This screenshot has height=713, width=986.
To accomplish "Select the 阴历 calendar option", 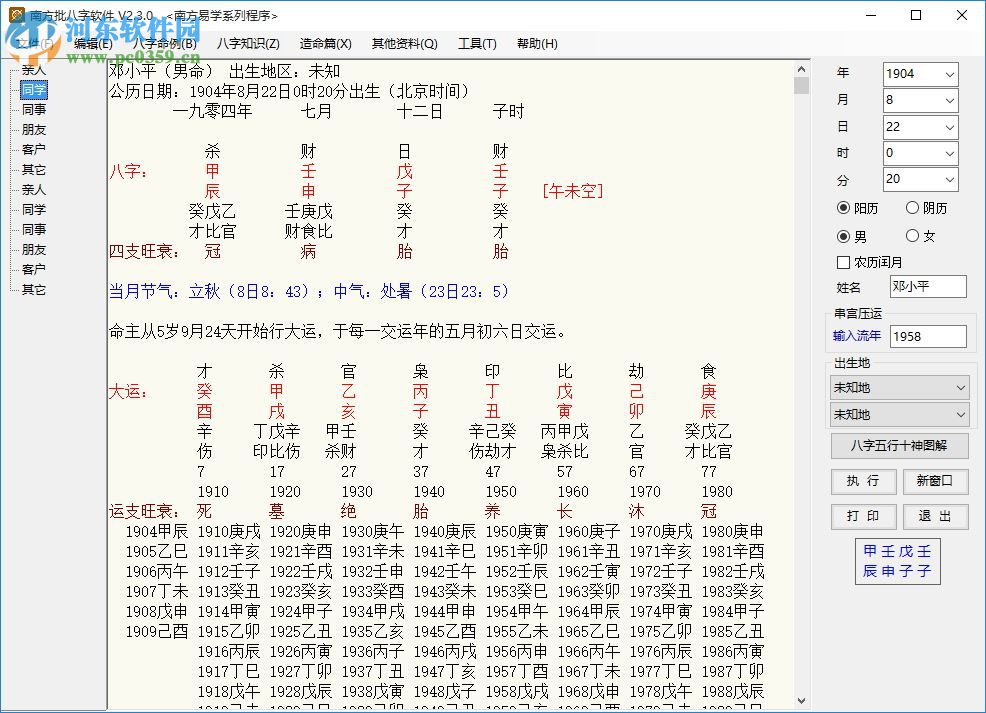I will [x=912, y=207].
